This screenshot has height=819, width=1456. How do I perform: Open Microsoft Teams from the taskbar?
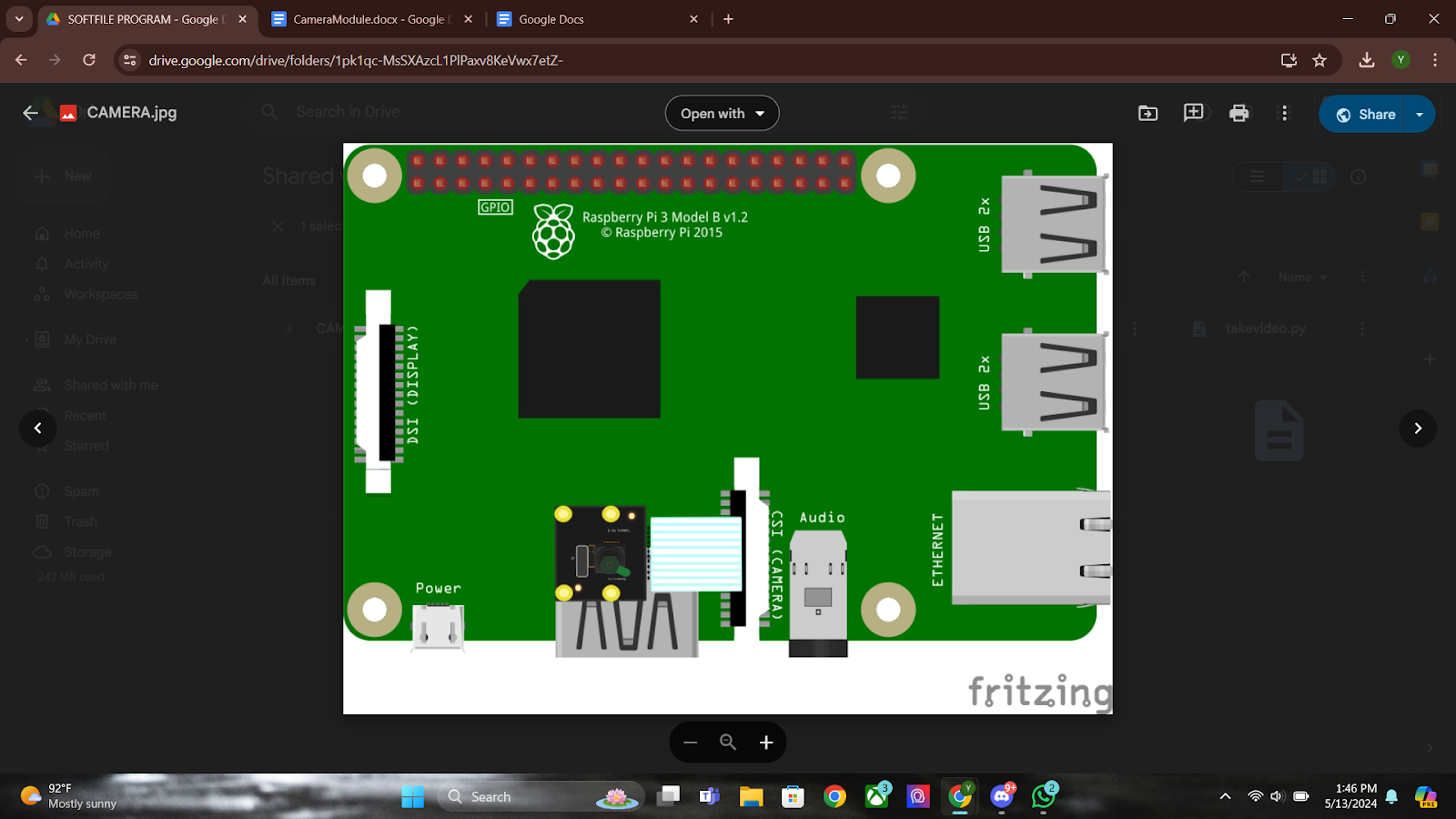coord(709,797)
